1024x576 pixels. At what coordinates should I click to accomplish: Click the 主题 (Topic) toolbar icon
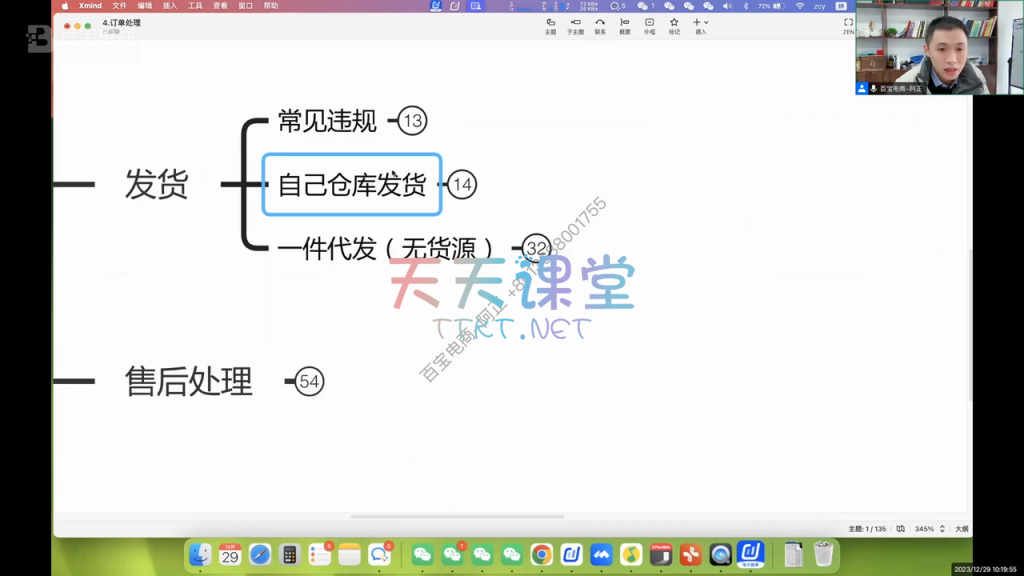coord(550,24)
